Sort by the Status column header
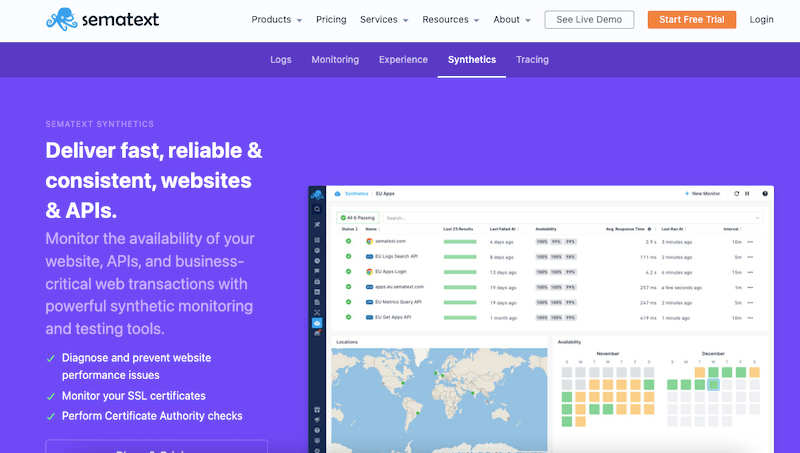The height and width of the screenshot is (453, 800). click(x=349, y=229)
